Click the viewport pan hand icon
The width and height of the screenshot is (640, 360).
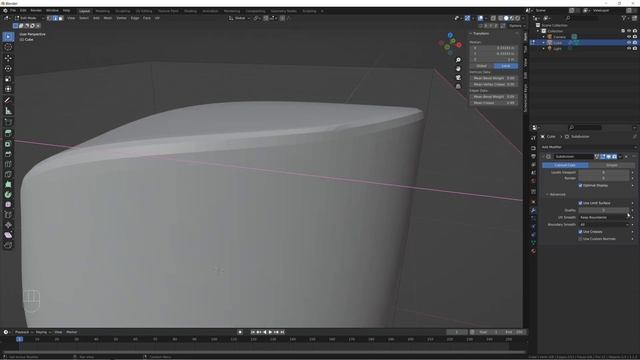(x=458, y=69)
